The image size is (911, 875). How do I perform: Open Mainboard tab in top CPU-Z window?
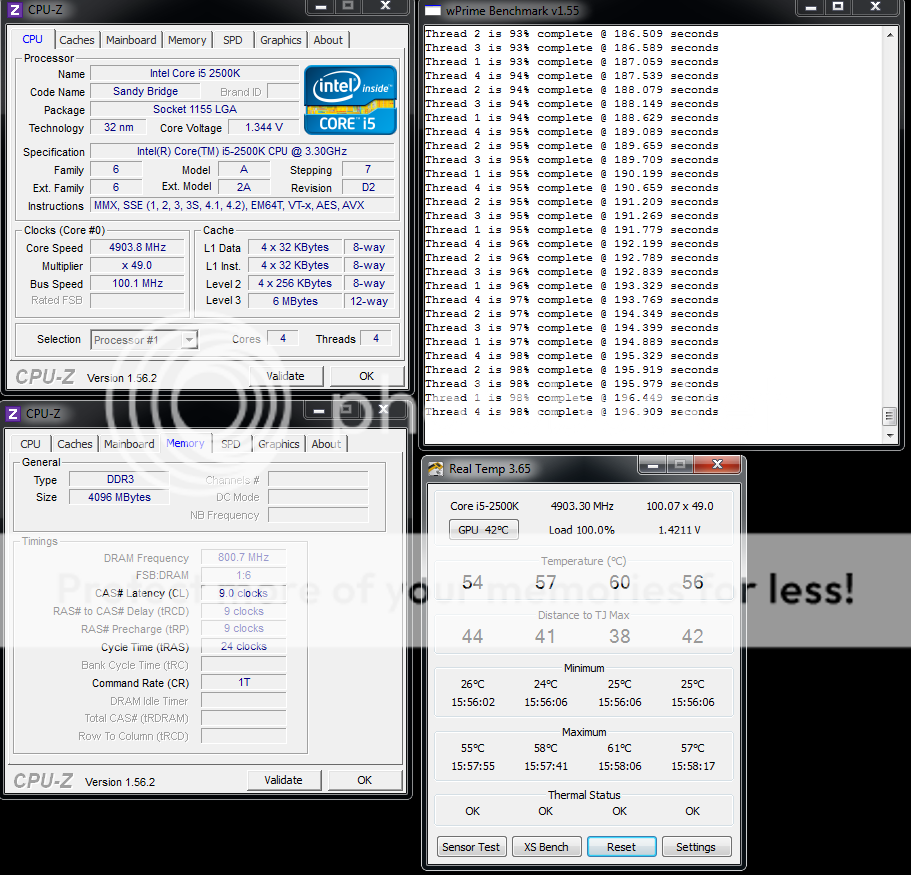[131, 40]
